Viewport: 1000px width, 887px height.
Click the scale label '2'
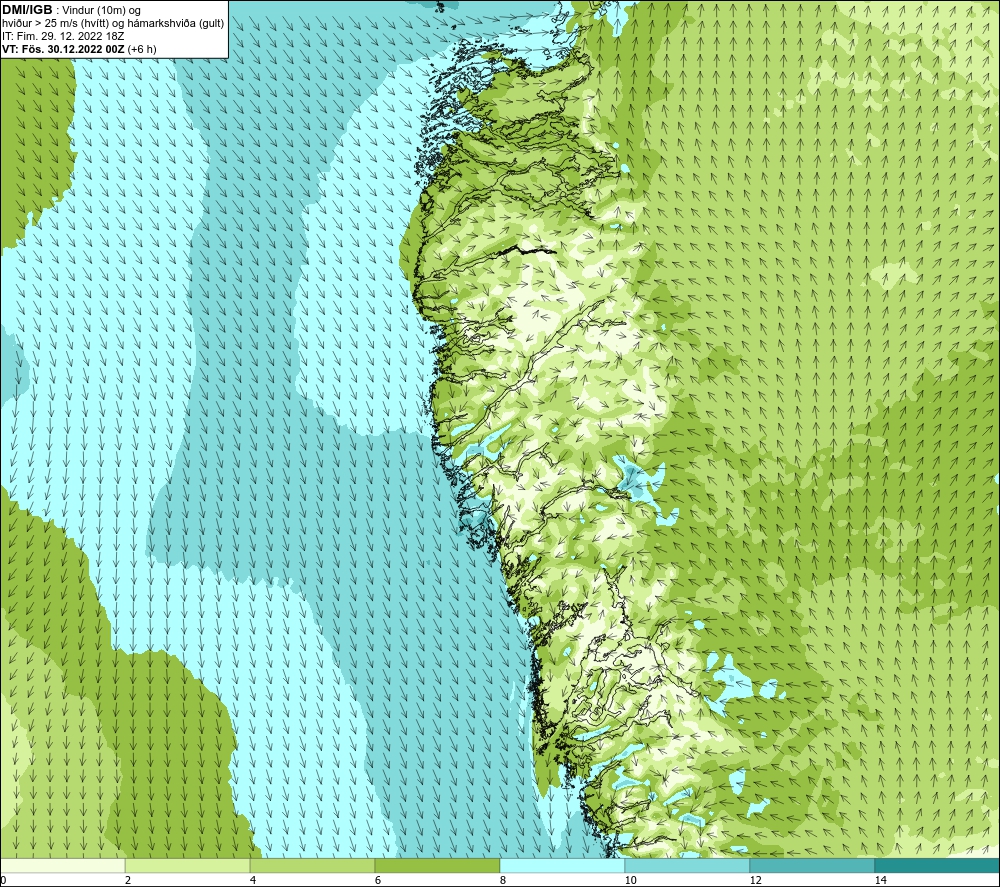click(x=128, y=880)
